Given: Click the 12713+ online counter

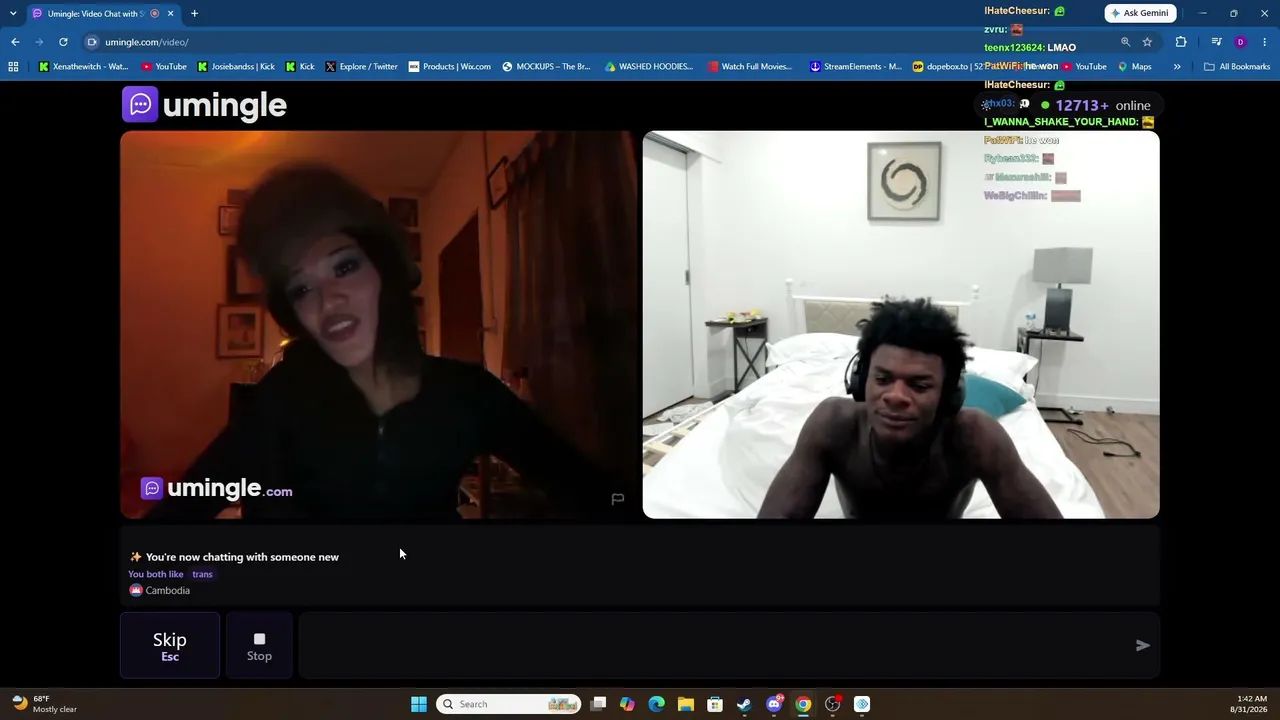Looking at the screenshot, I should click(1096, 105).
